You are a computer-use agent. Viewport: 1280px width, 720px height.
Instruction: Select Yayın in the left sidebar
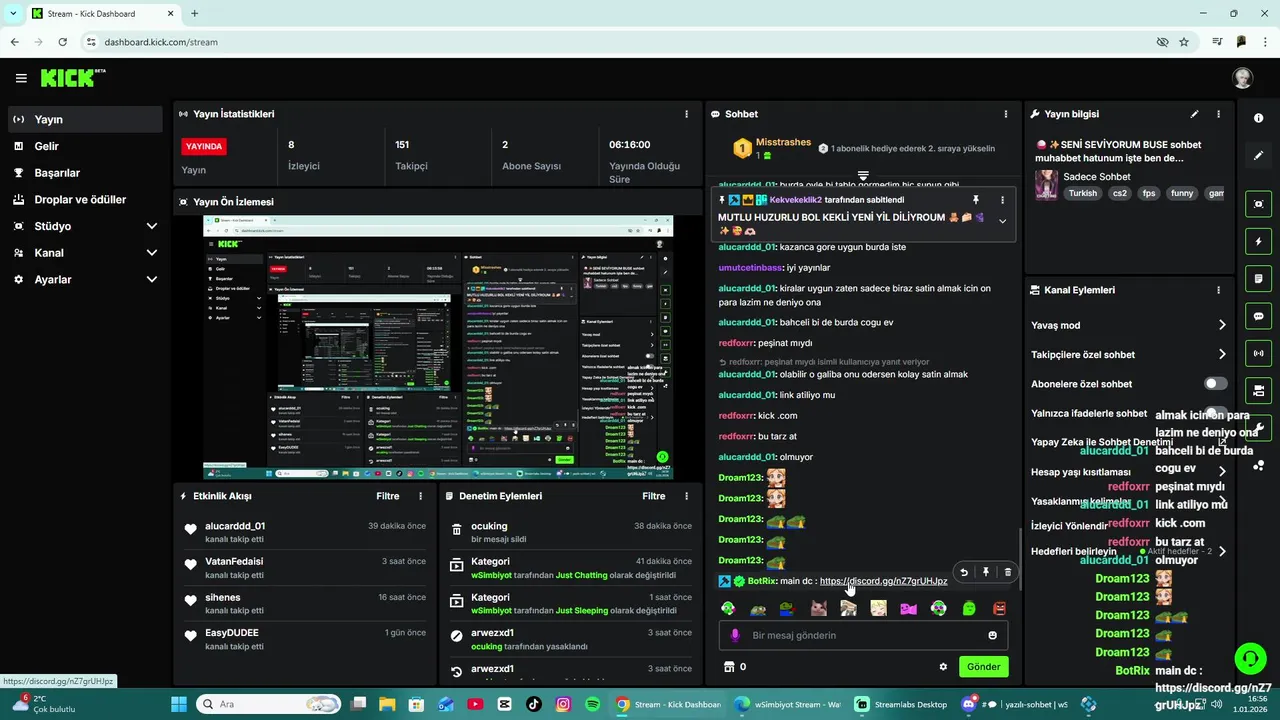click(85, 119)
